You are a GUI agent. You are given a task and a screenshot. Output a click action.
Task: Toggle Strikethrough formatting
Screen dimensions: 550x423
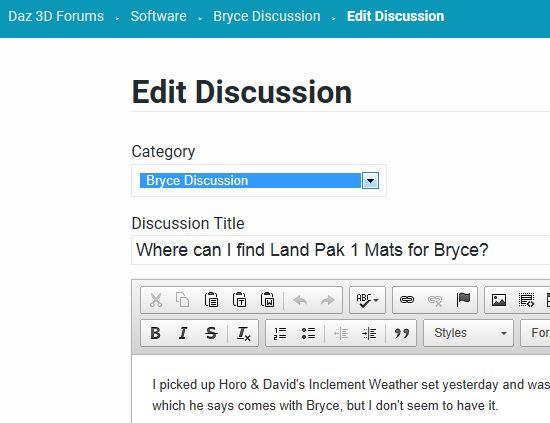tap(211, 333)
